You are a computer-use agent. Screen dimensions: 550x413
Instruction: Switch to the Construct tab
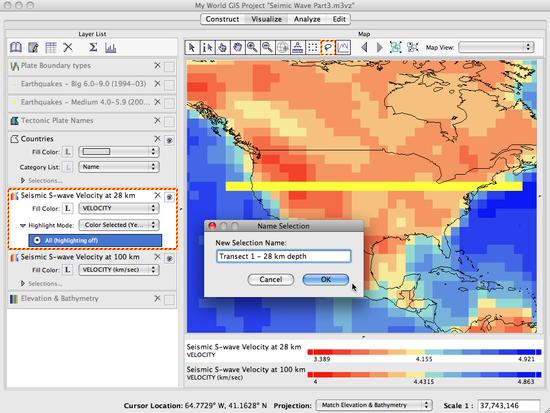[x=222, y=19]
